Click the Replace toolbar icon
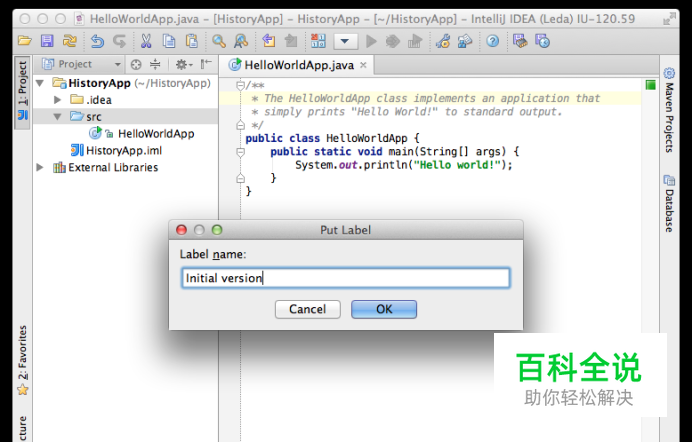The image size is (692, 442). (241, 41)
